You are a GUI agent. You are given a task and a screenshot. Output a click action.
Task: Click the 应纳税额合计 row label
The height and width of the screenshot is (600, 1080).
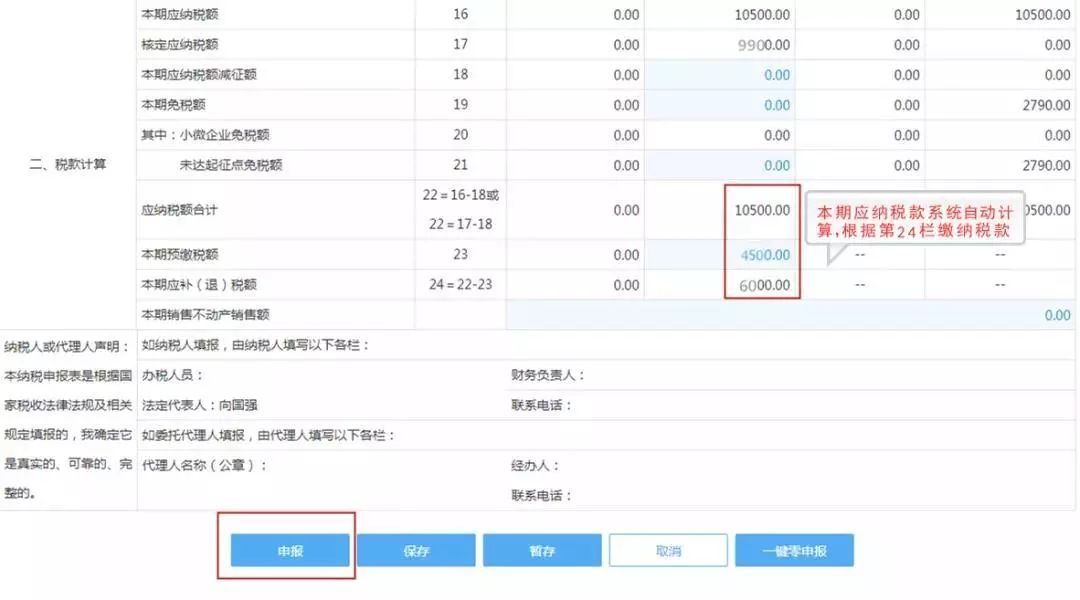pos(180,210)
